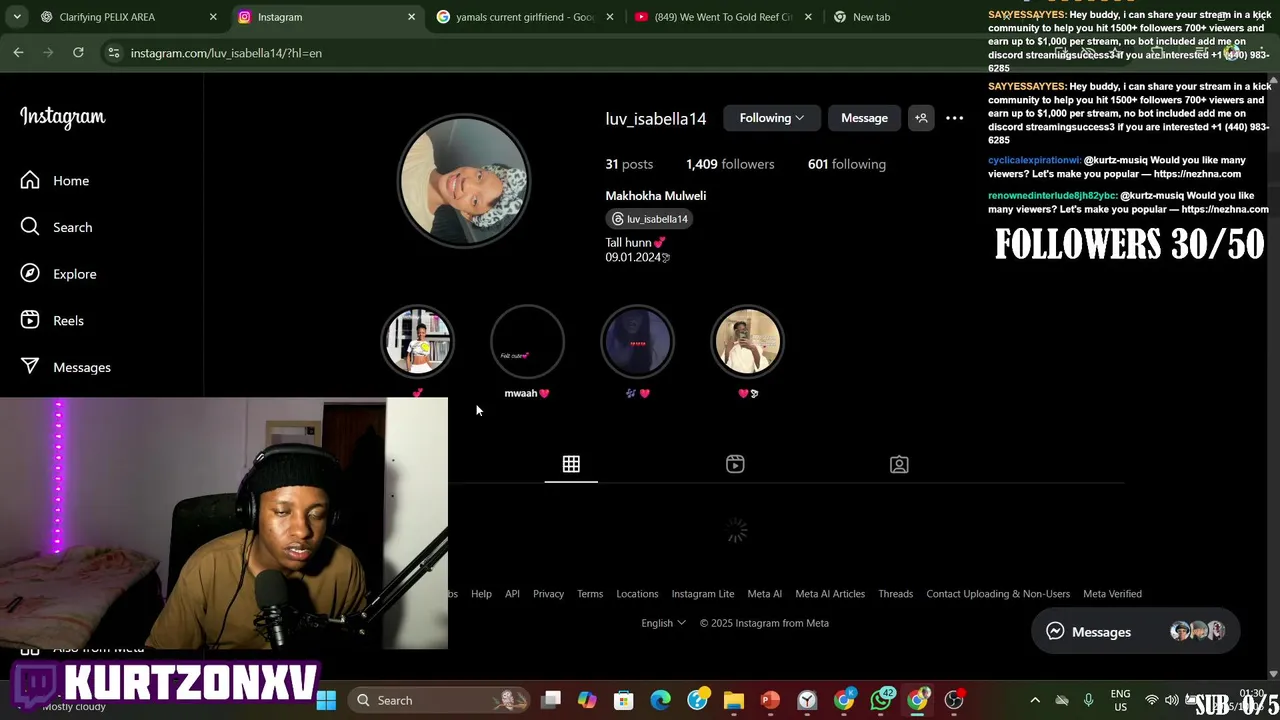Image resolution: width=1280 pixels, height=720 pixels.
Task: Open the Following dropdown for luv_isabella14
Action: click(771, 118)
